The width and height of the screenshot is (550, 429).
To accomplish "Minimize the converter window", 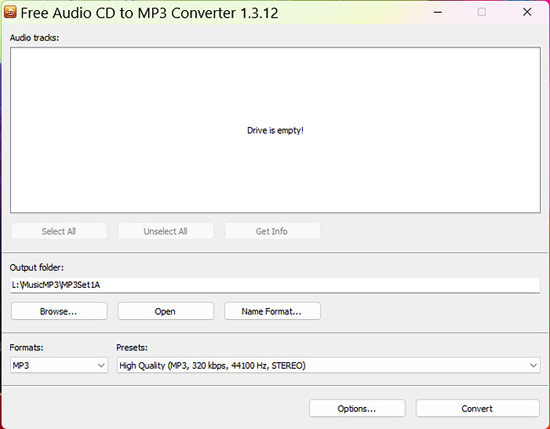I will pos(437,12).
